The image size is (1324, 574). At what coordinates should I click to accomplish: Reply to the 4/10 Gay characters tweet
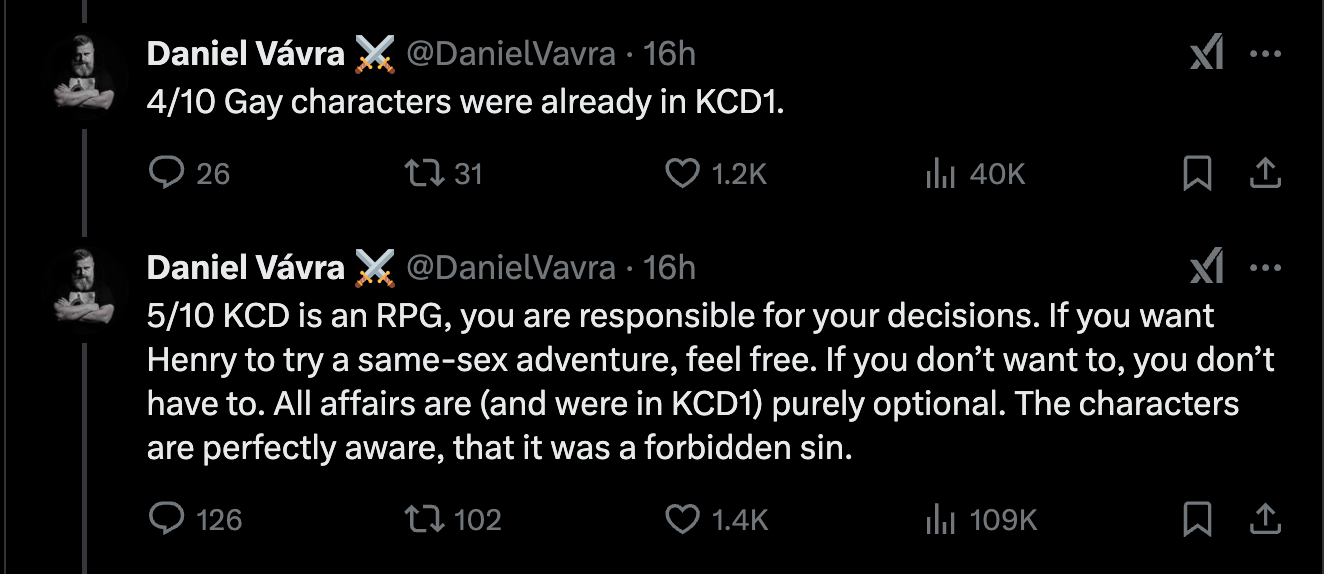tap(189, 174)
